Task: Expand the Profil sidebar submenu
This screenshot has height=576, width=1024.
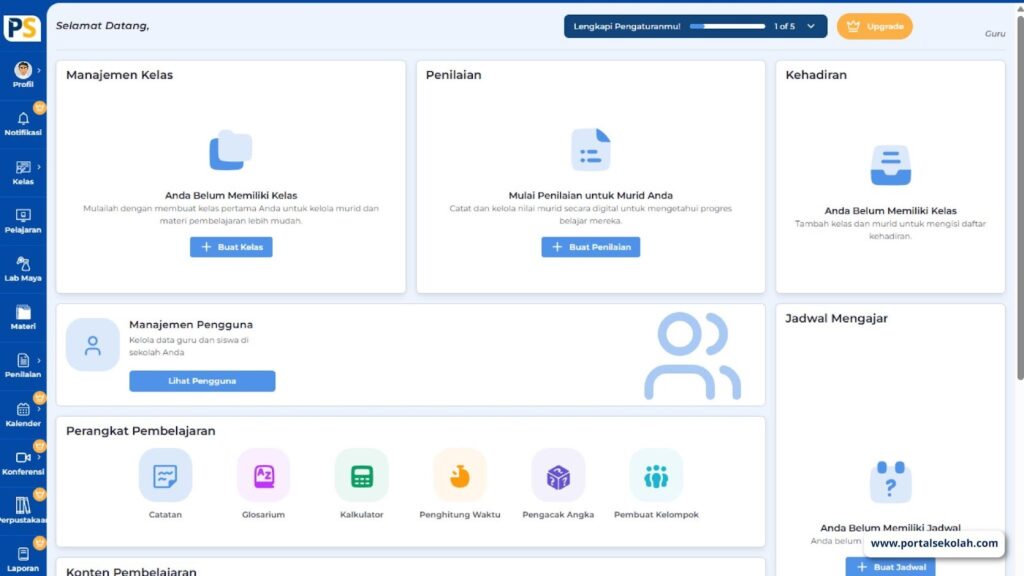Action: [x=39, y=70]
